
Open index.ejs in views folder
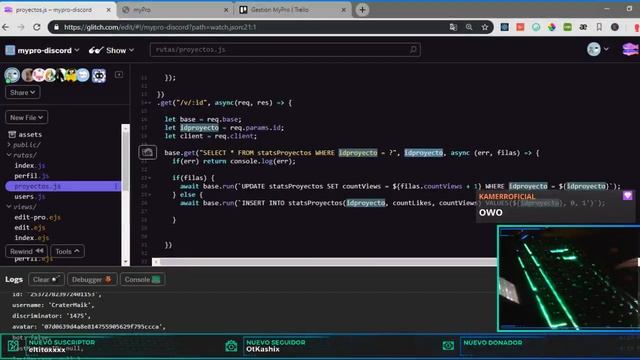click(x=31, y=238)
